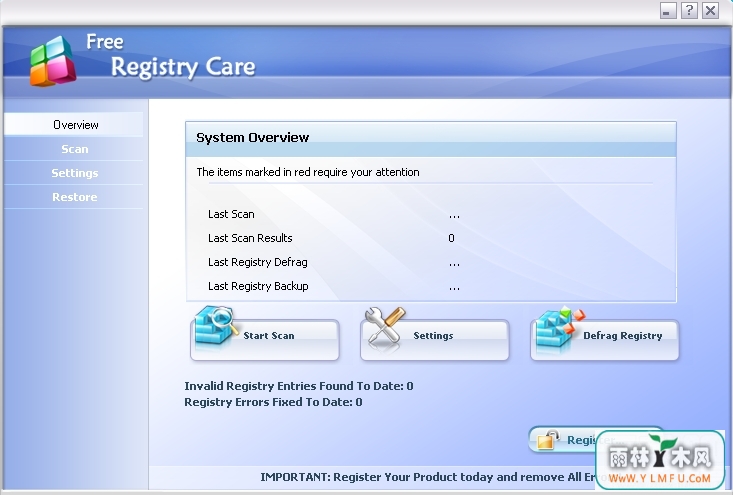Viewport: 733px width, 495px height.
Task: Click the padlock icon on Register button
Action: (x=548, y=440)
